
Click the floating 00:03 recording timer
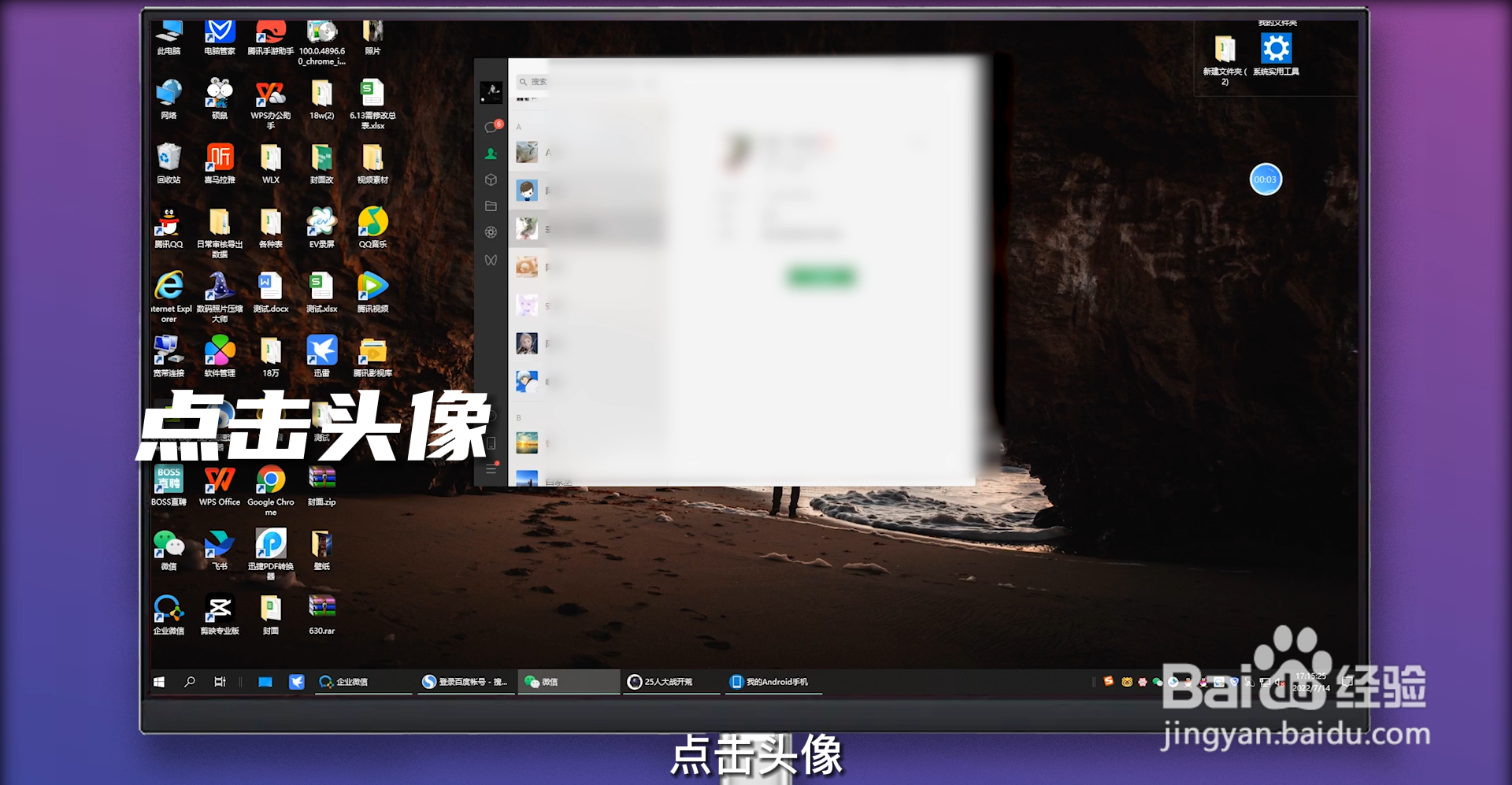tap(1266, 179)
